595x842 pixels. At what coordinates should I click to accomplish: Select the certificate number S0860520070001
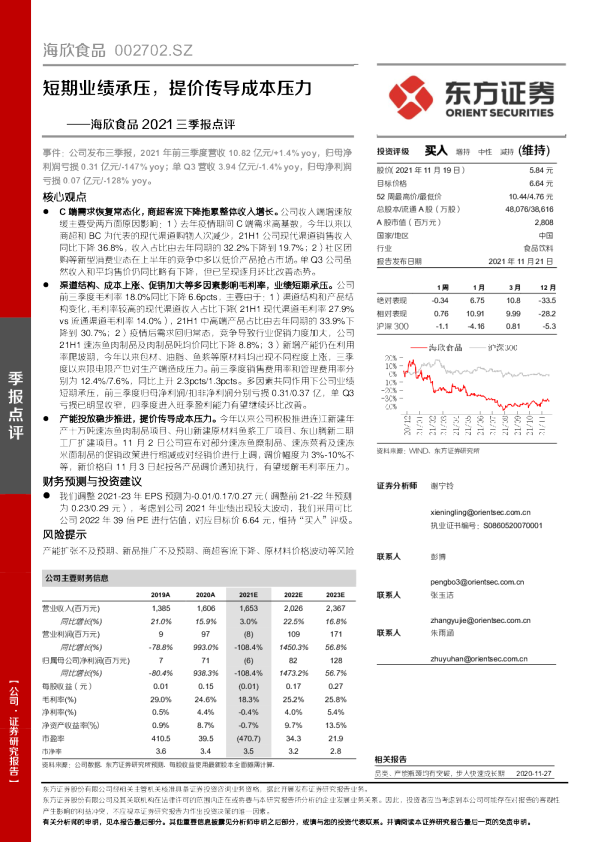pos(513,526)
